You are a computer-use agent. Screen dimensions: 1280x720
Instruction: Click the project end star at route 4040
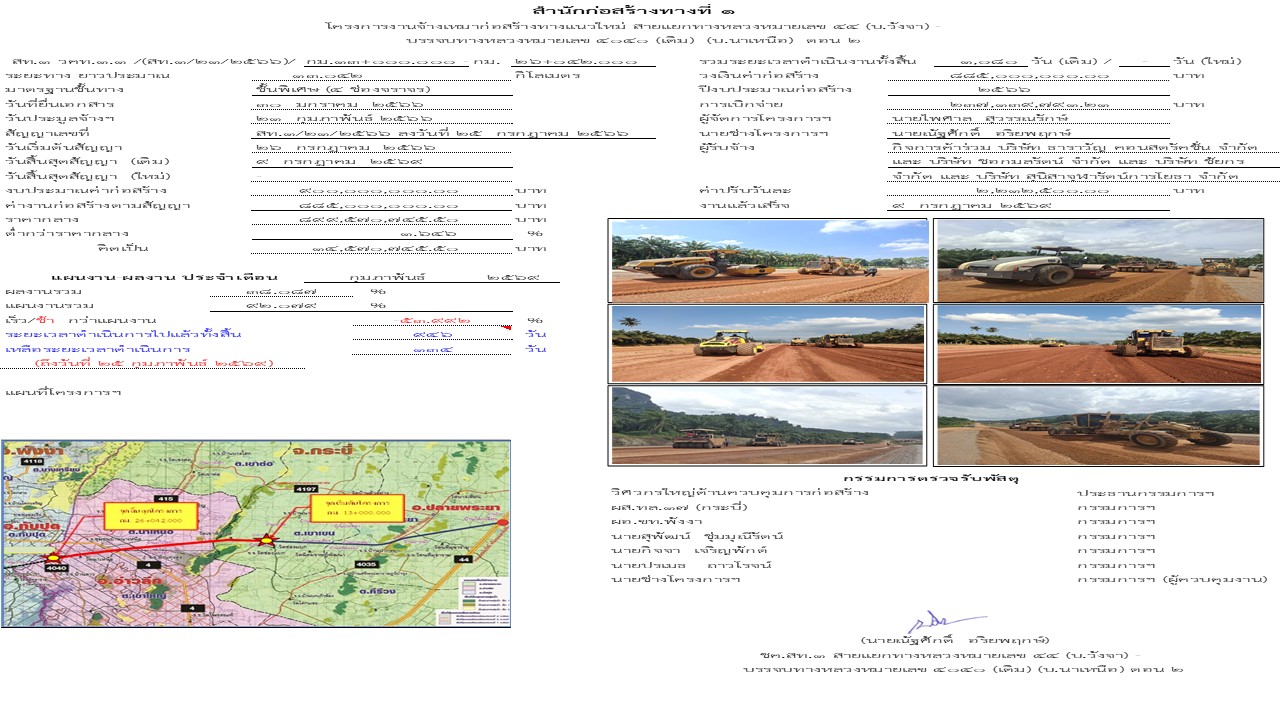click(53, 558)
